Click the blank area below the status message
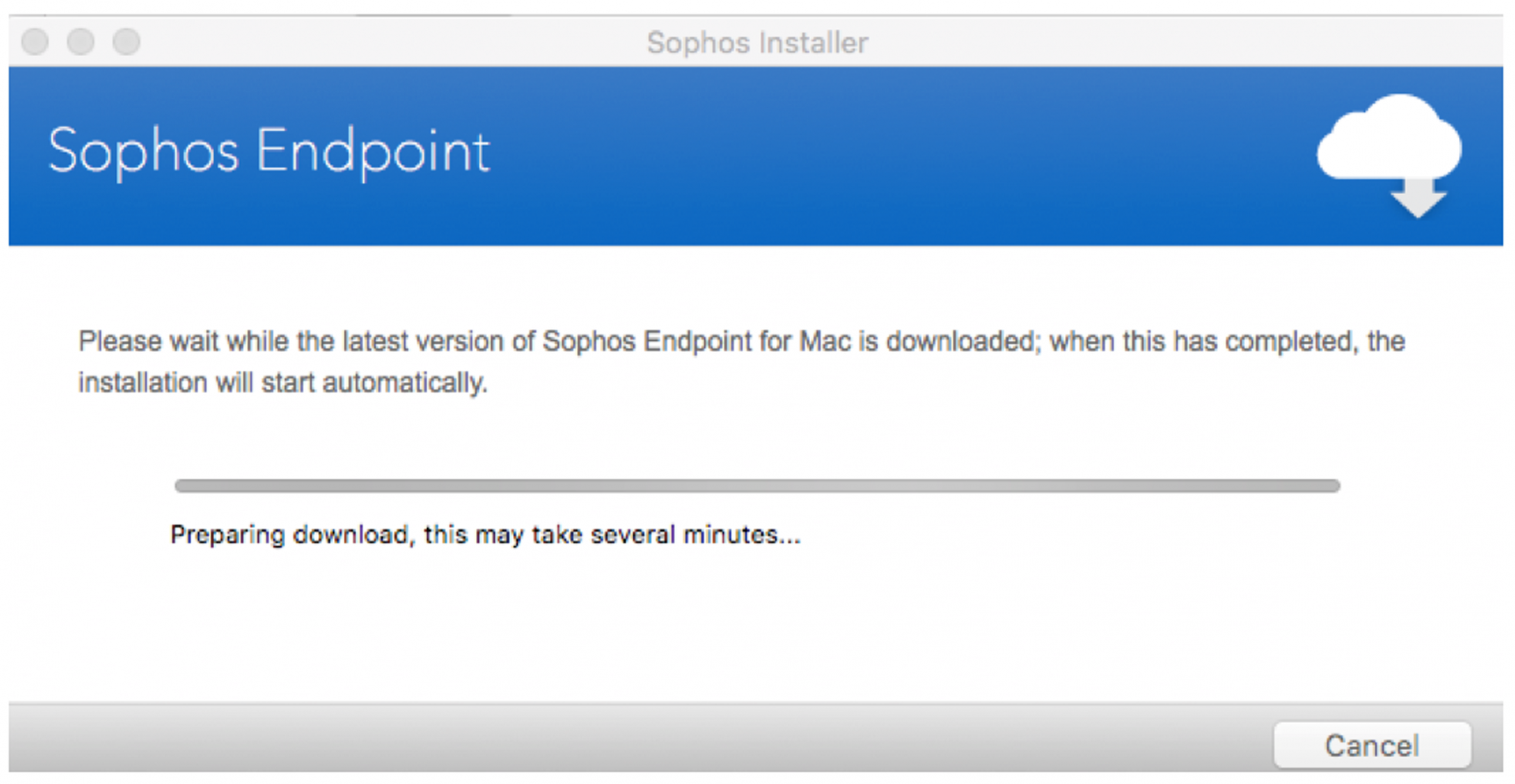This screenshot has width=1515, height=784. pyautogui.click(x=757, y=627)
